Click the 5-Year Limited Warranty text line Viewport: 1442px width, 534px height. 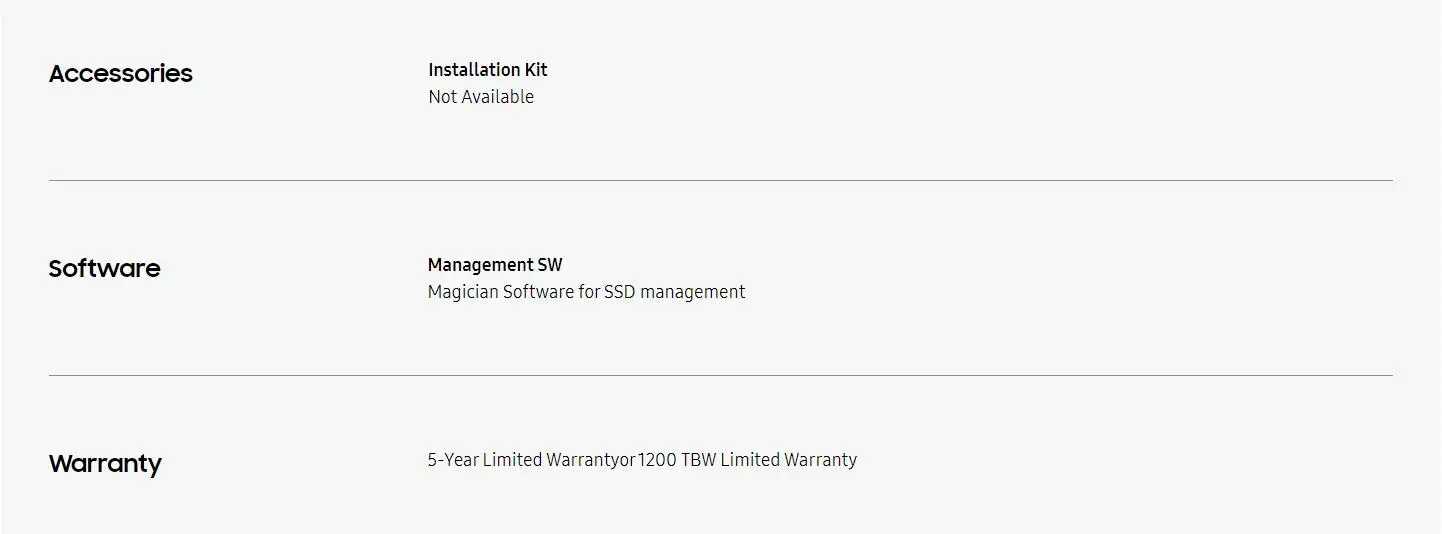coord(641,460)
